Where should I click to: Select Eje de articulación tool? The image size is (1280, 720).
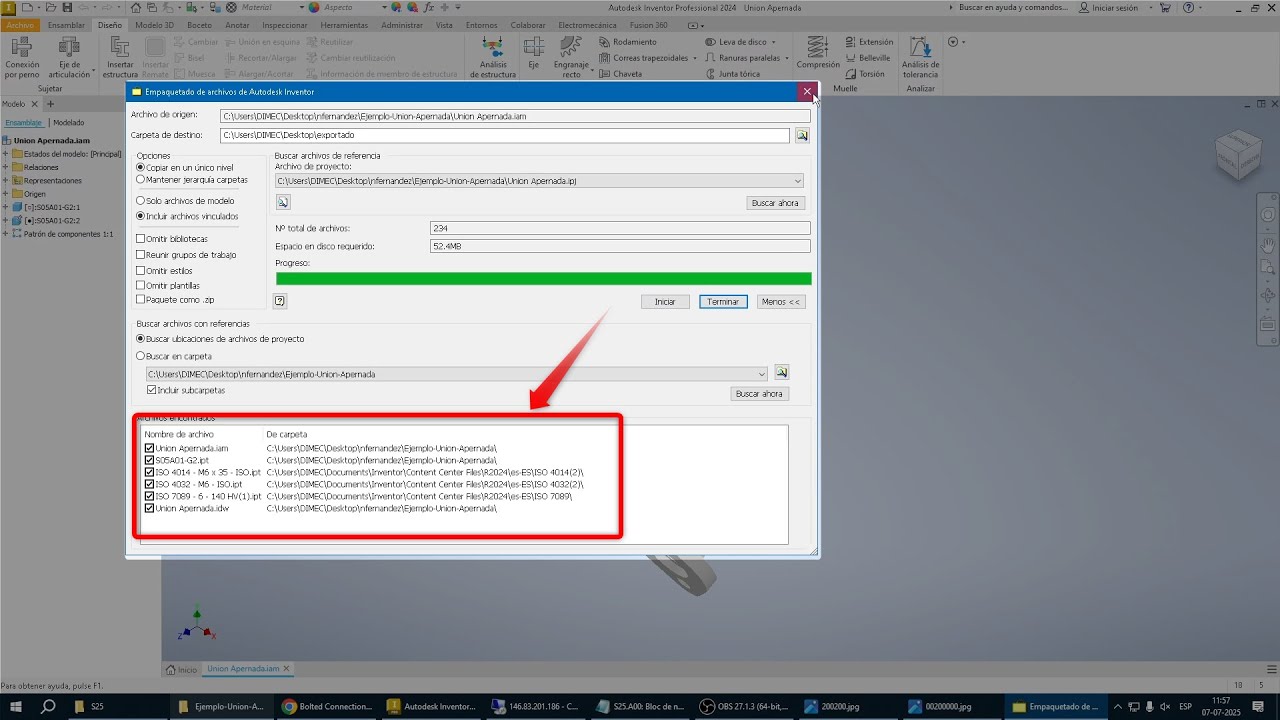click(69, 56)
